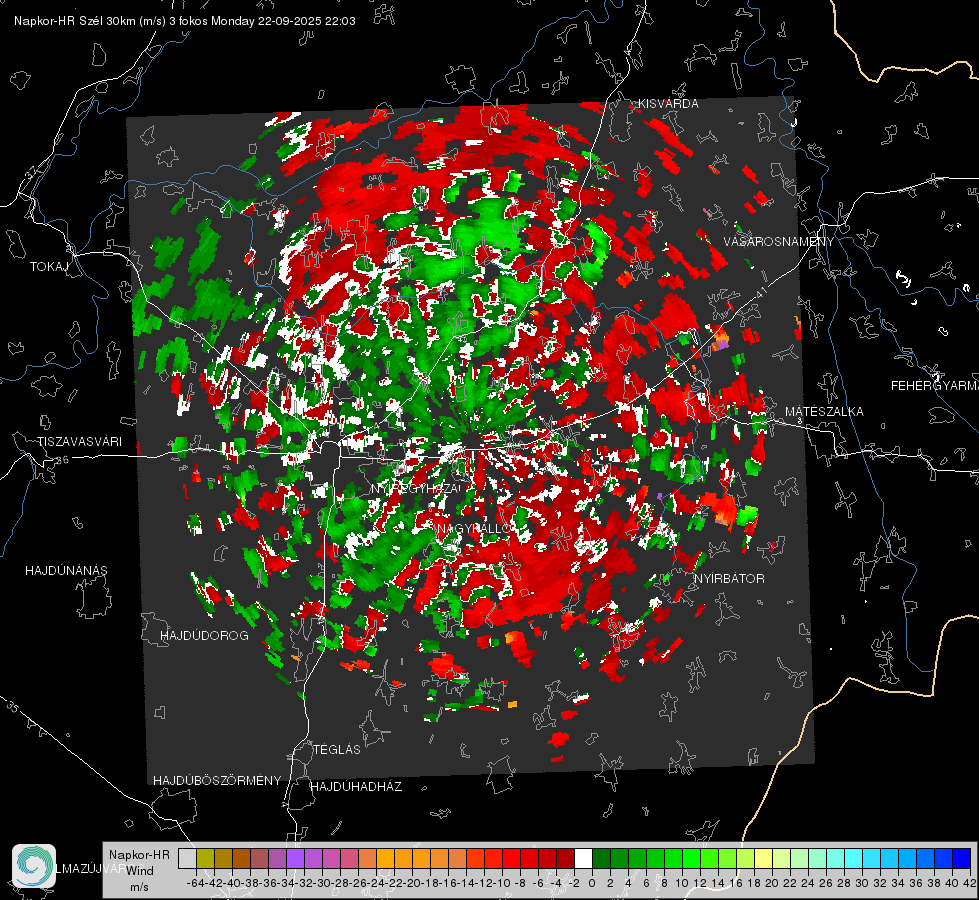Pick the yellow swatch between 18 and 20
Viewport: 979px width, 900px height.
click(x=764, y=858)
